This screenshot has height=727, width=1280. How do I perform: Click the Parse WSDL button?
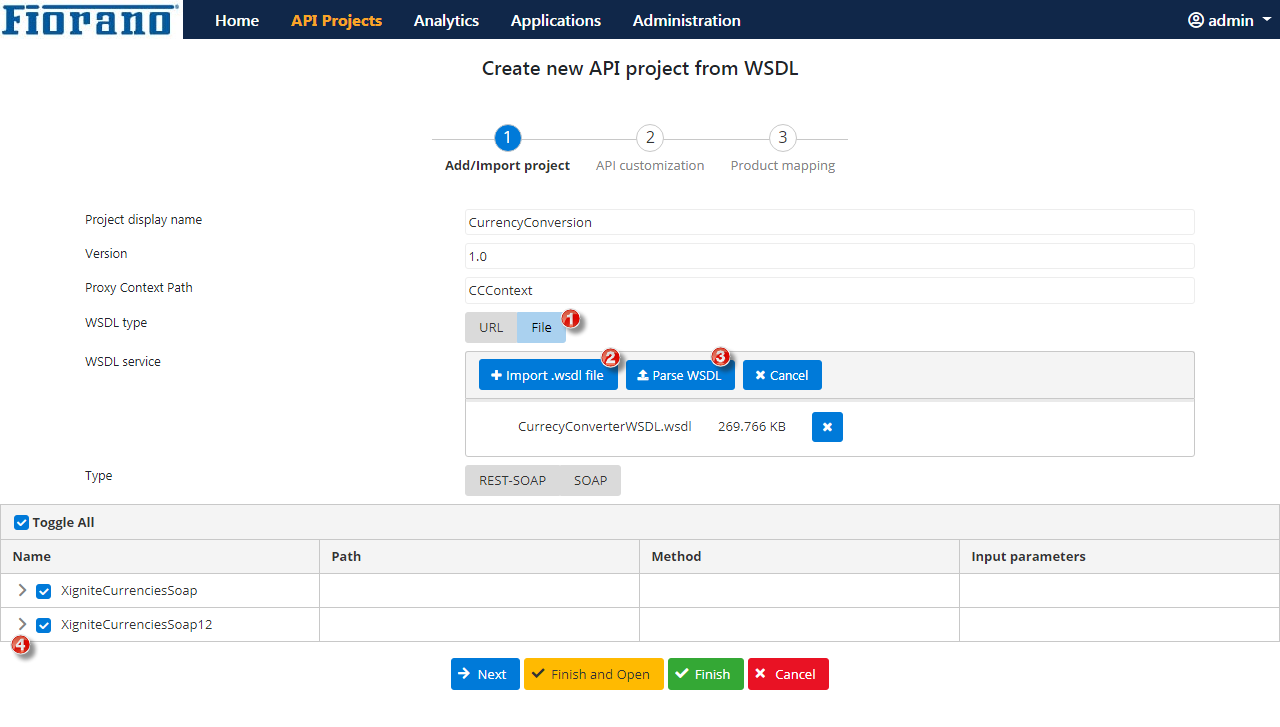(x=680, y=375)
